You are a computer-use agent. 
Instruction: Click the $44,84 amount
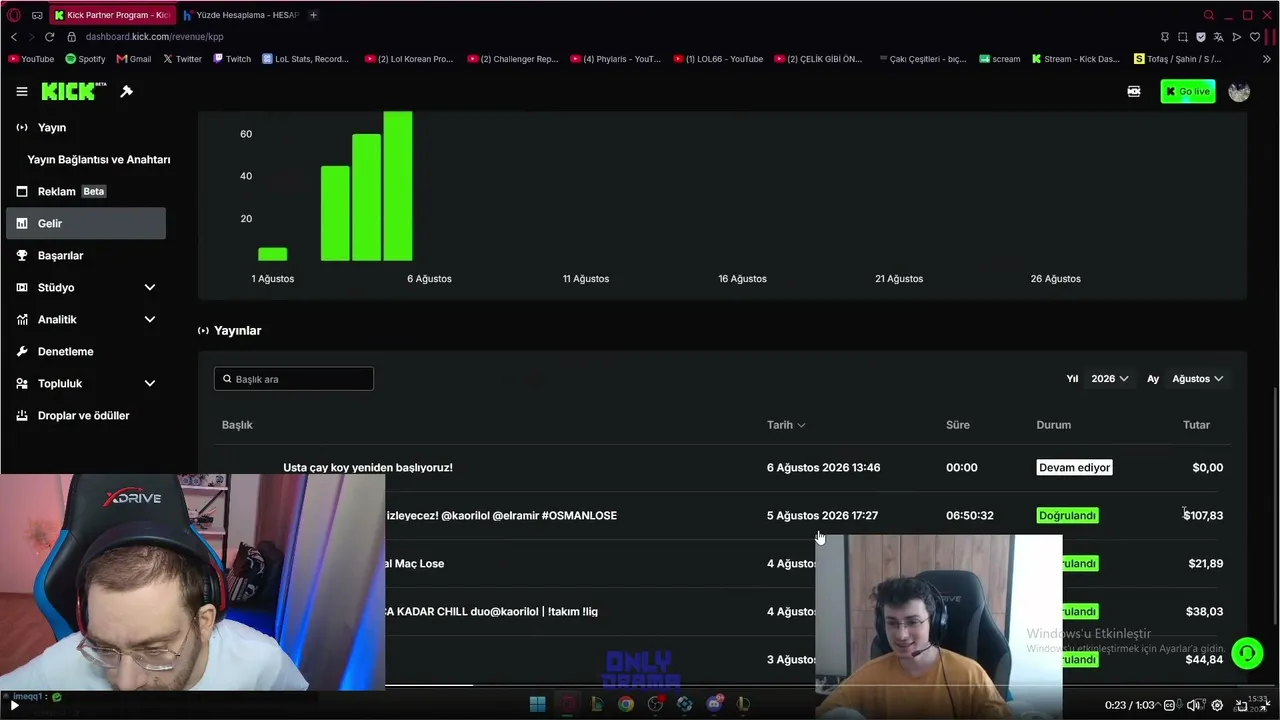(1204, 659)
